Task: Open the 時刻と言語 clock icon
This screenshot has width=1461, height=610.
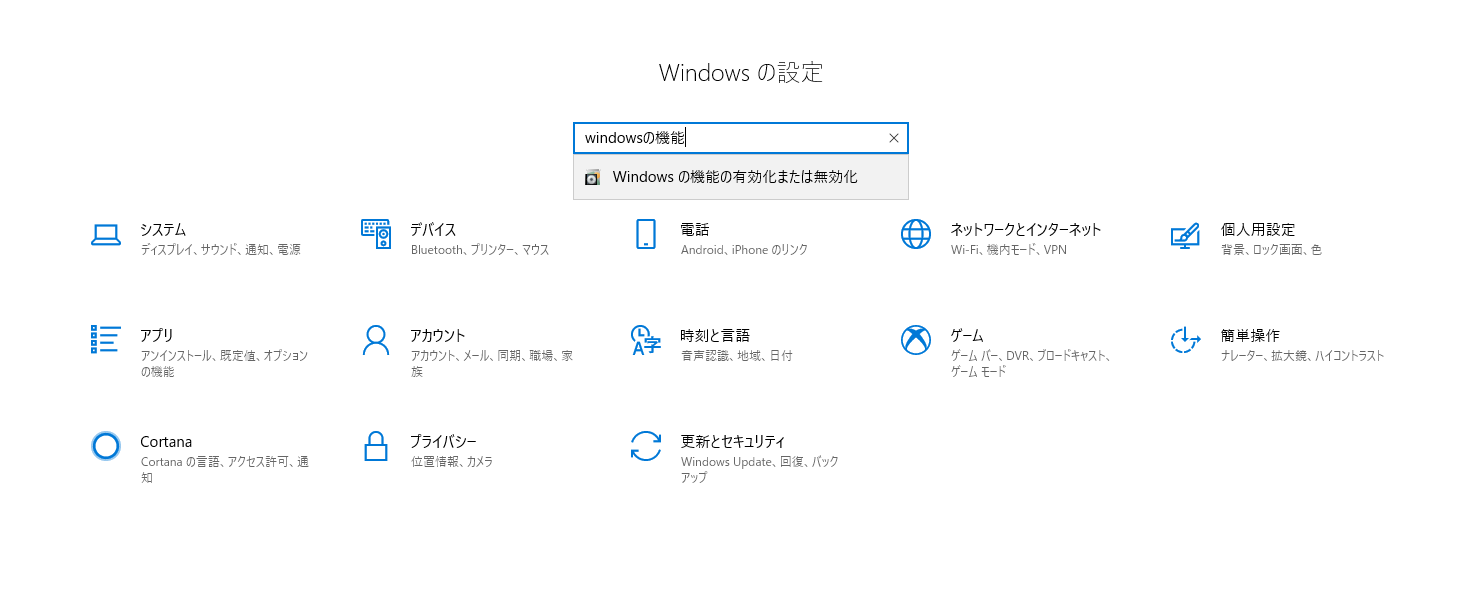Action: point(646,340)
